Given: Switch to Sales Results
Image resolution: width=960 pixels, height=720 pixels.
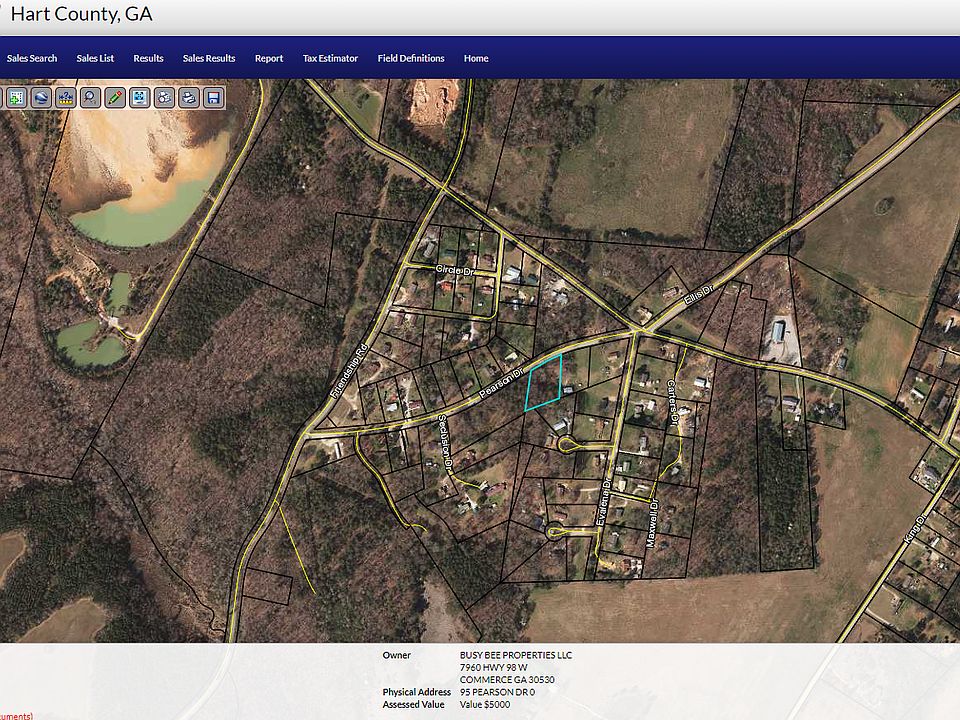Looking at the screenshot, I should tap(208, 58).
